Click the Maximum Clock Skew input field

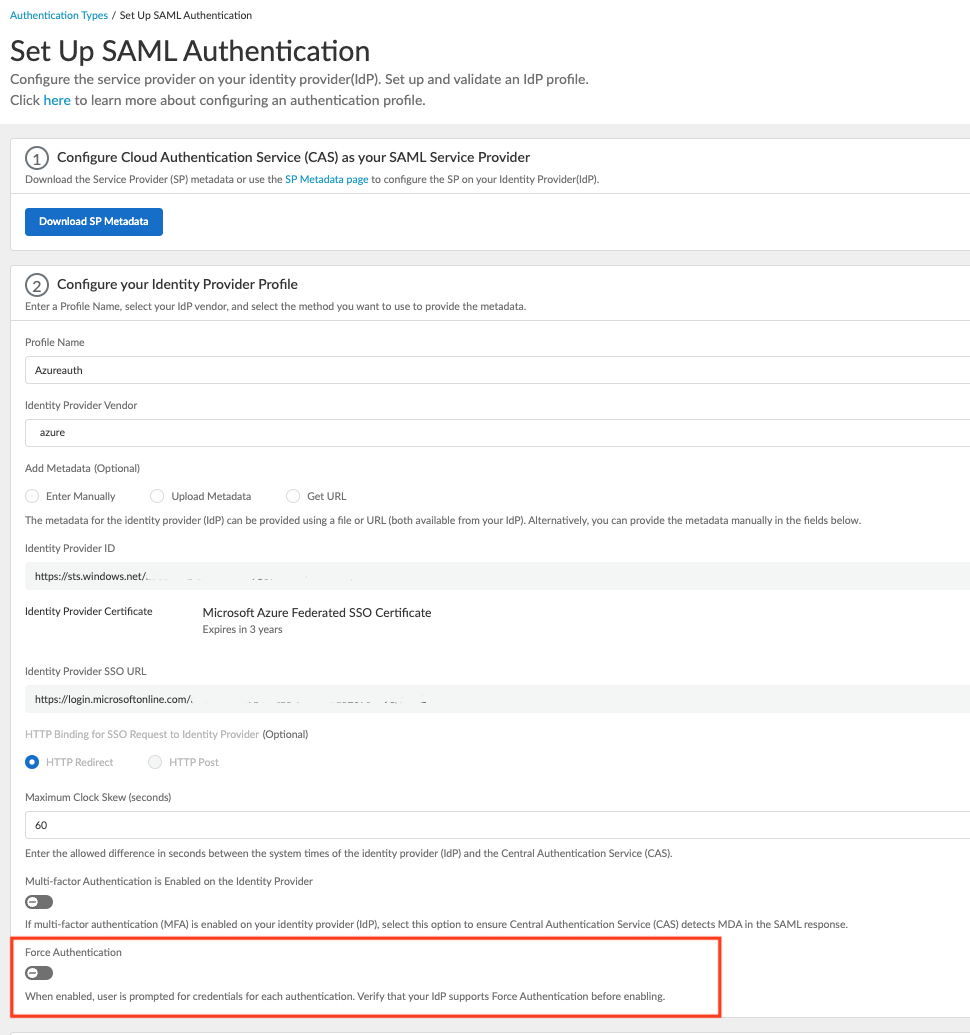click(x=497, y=825)
